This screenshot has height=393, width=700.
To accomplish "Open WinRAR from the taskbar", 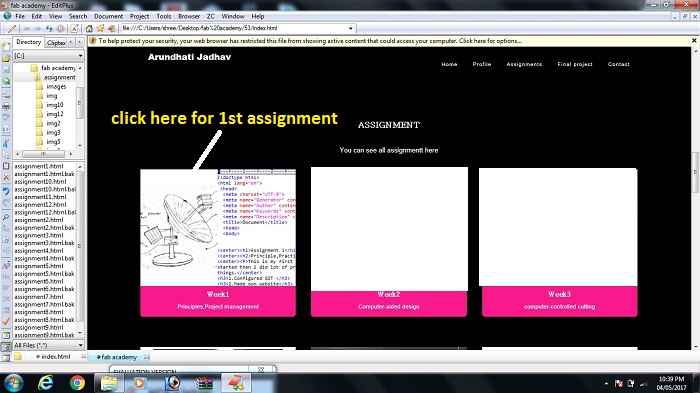I will [205, 383].
